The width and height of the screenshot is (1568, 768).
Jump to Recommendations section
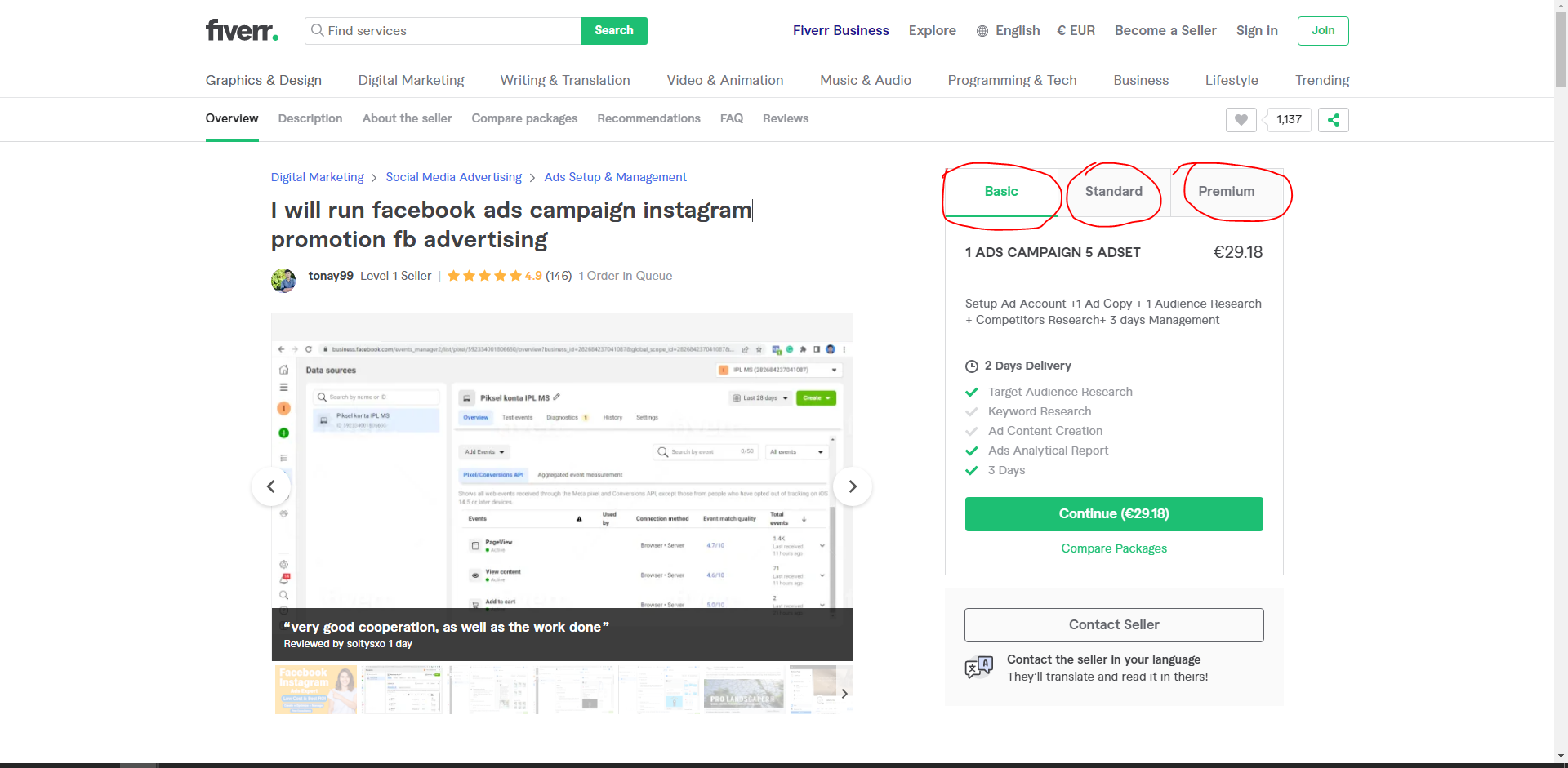[649, 118]
